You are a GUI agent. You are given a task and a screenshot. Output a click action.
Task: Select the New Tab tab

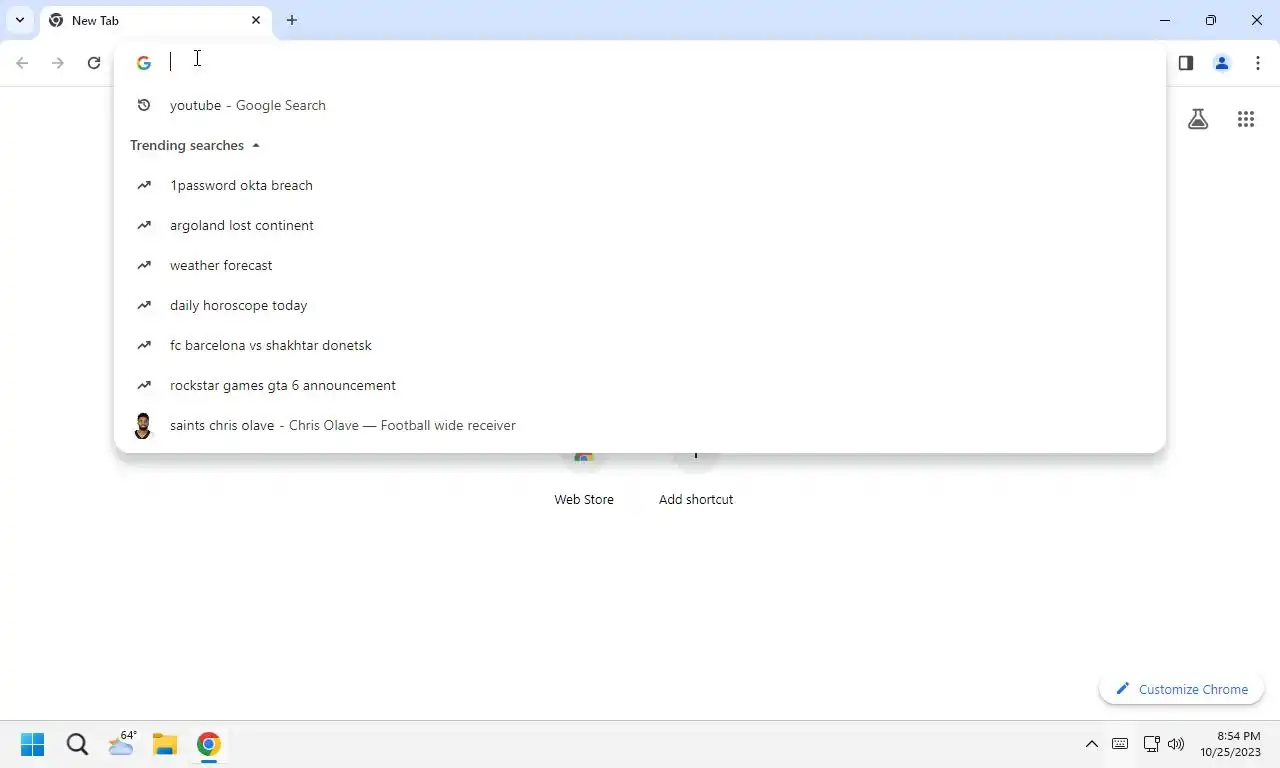[156, 21]
